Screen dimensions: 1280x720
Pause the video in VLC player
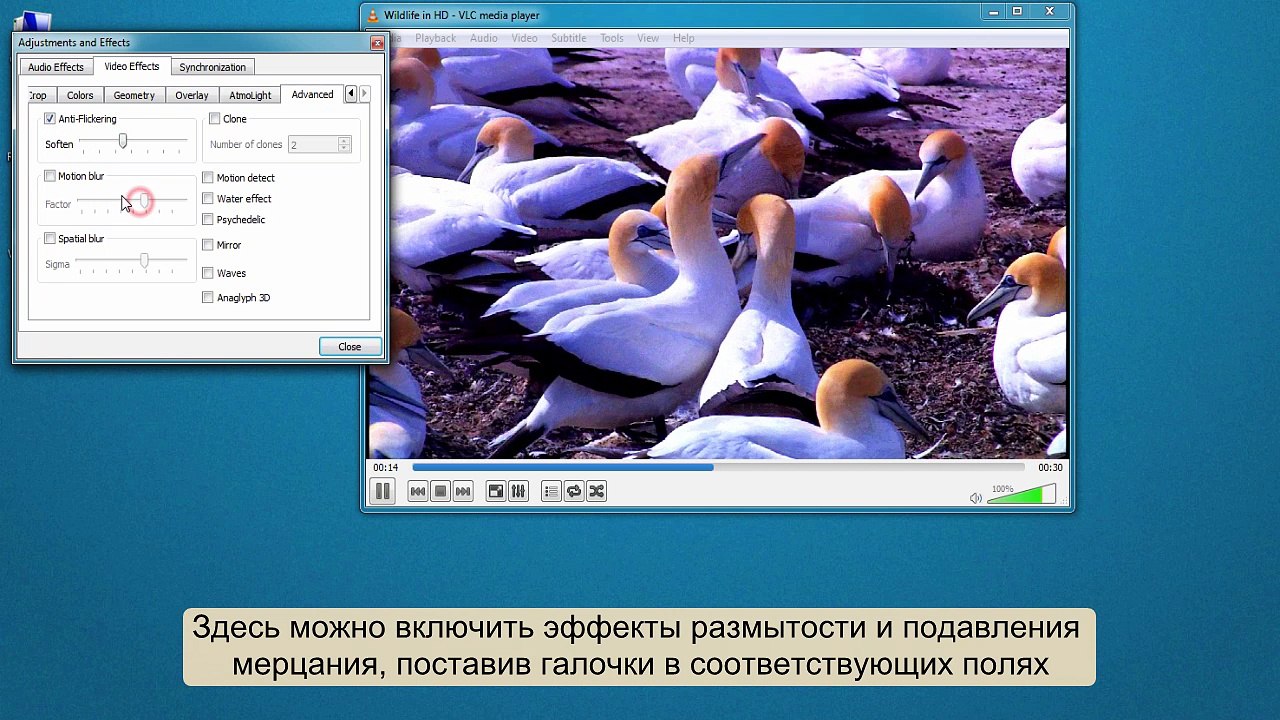382,491
